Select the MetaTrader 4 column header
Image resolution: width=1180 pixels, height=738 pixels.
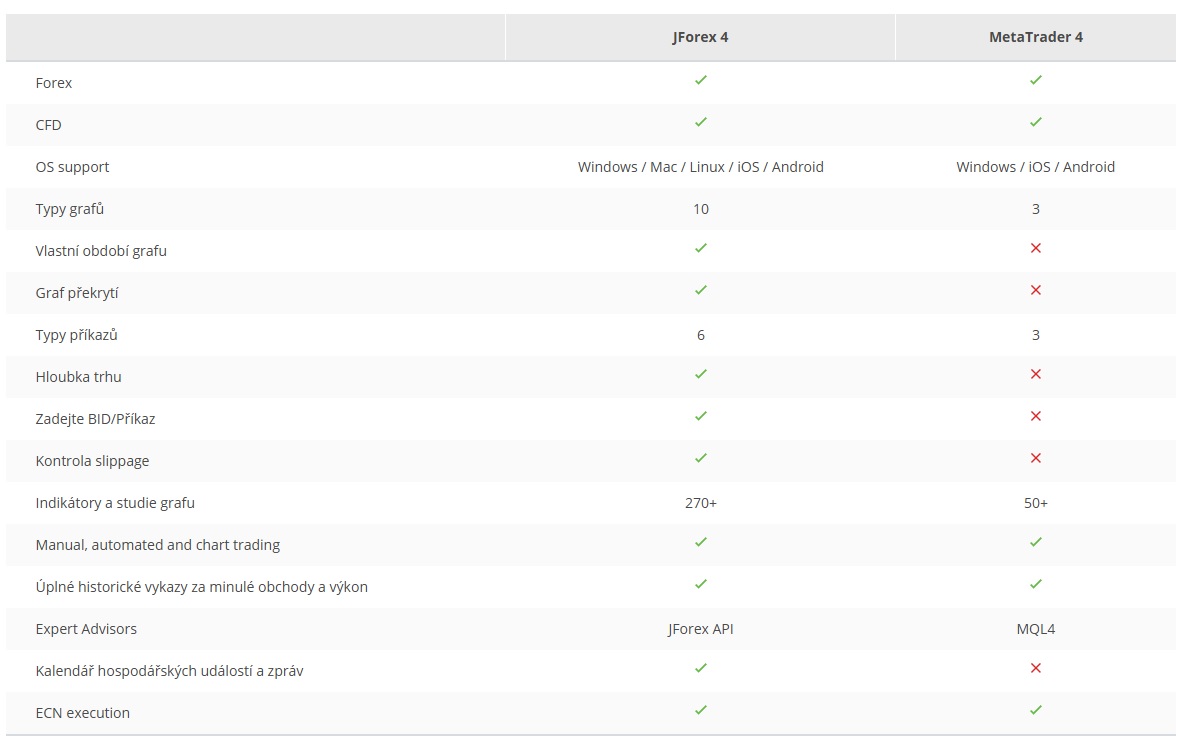tap(1036, 37)
